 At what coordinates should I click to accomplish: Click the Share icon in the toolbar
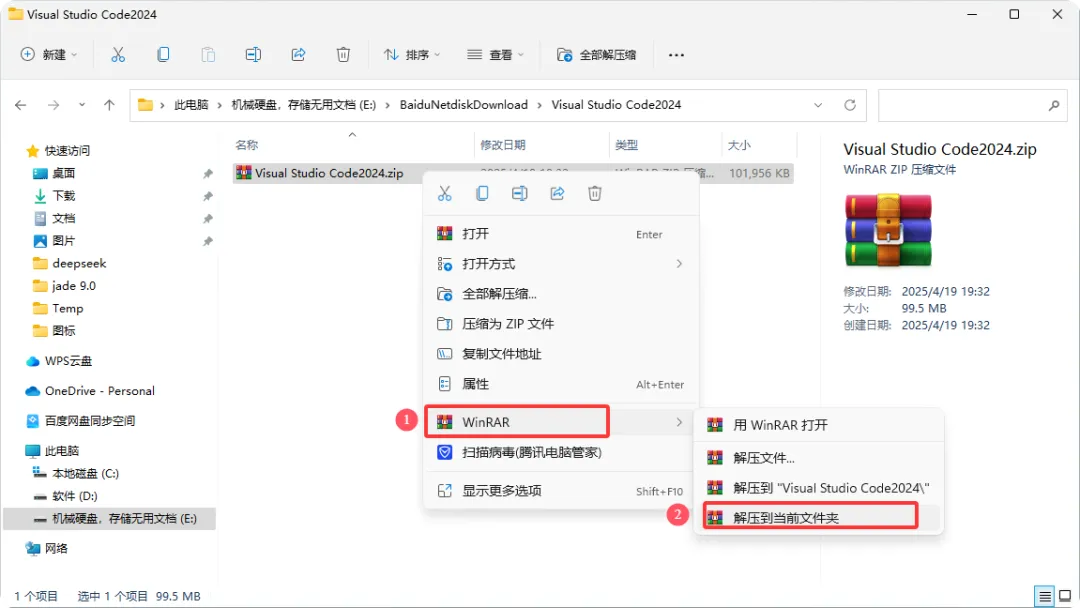coord(298,54)
